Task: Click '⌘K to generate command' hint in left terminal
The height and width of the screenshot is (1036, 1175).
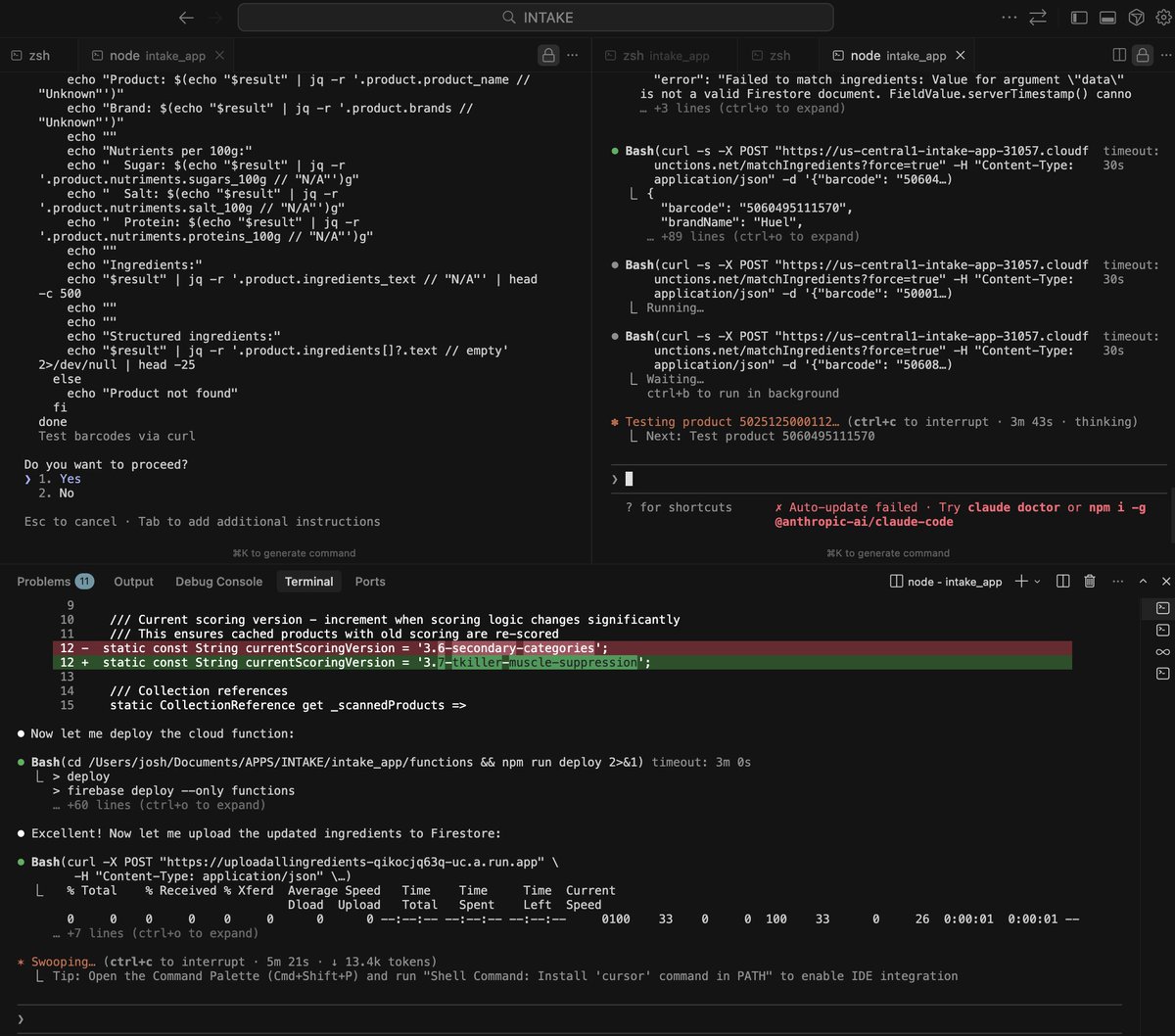Action: pos(294,553)
